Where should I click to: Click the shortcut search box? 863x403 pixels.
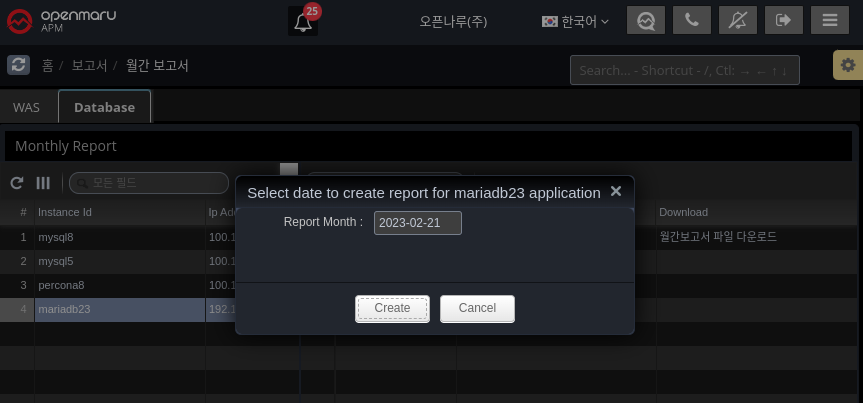click(x=684, y=70)
